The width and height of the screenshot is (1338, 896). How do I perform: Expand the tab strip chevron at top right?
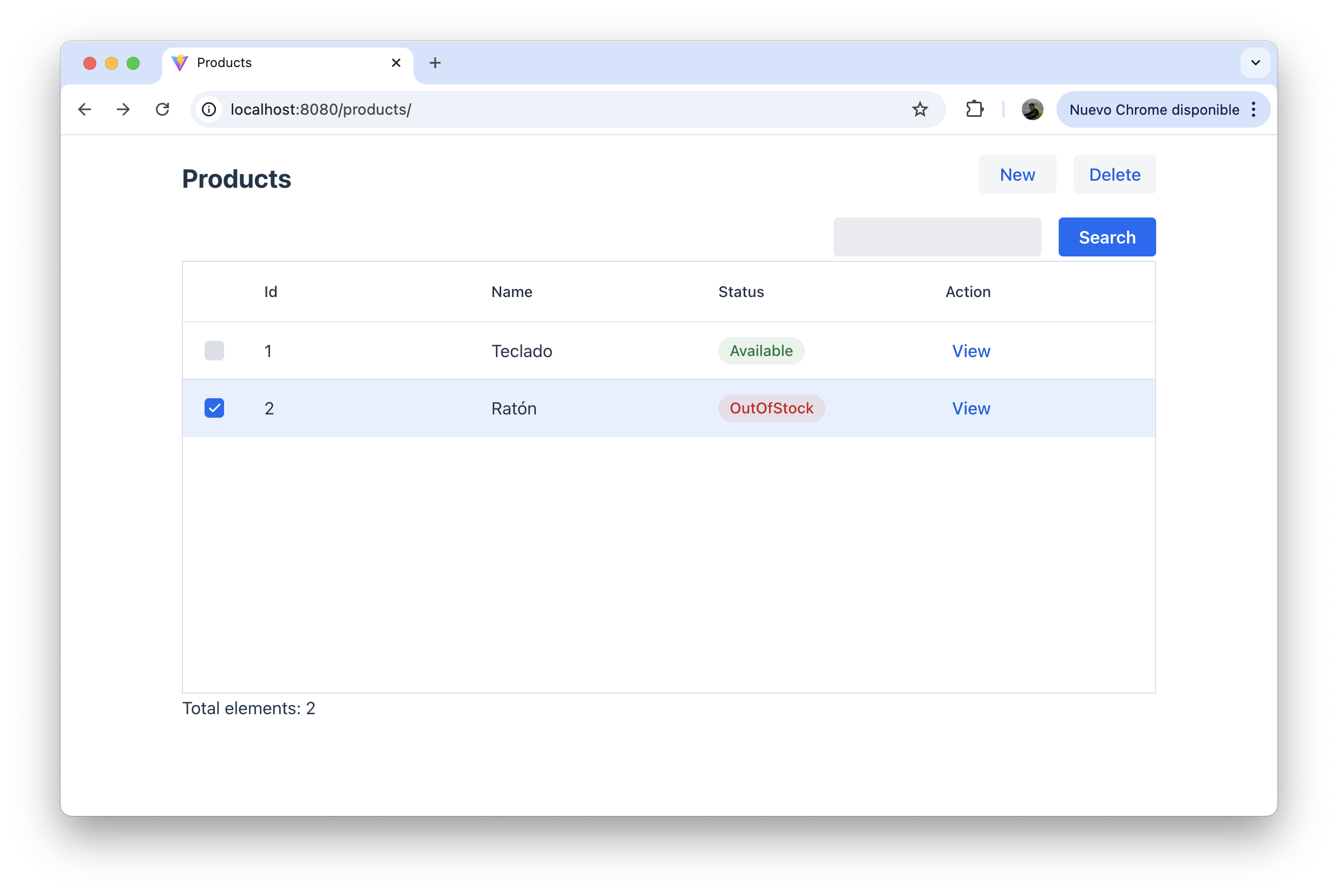[x=1256, y=63]
